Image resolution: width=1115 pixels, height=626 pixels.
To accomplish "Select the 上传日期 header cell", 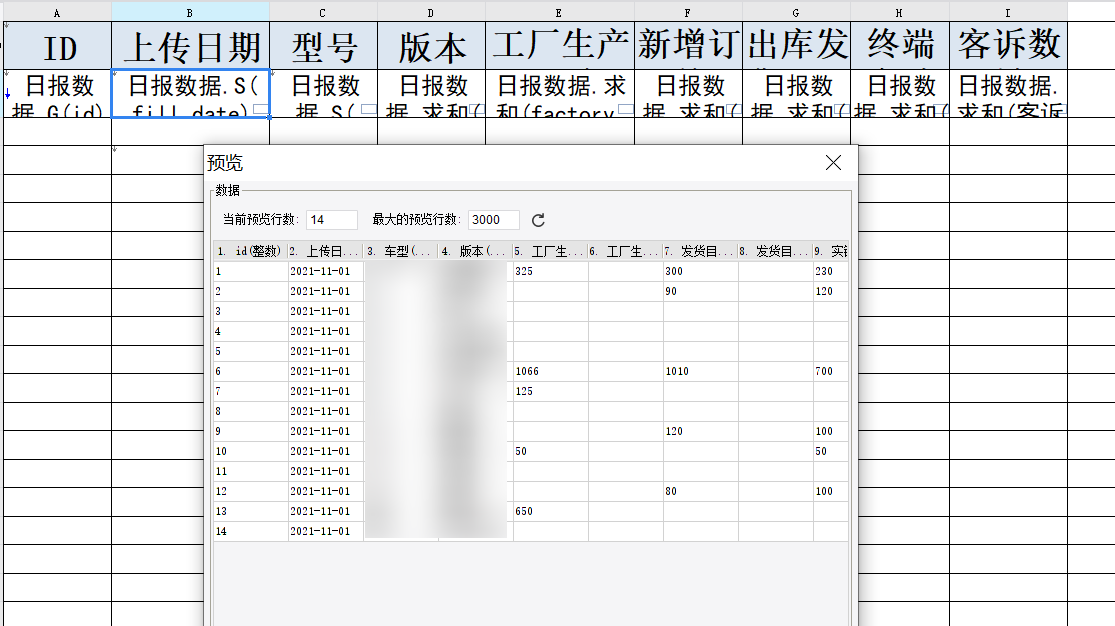I will 191,46.
